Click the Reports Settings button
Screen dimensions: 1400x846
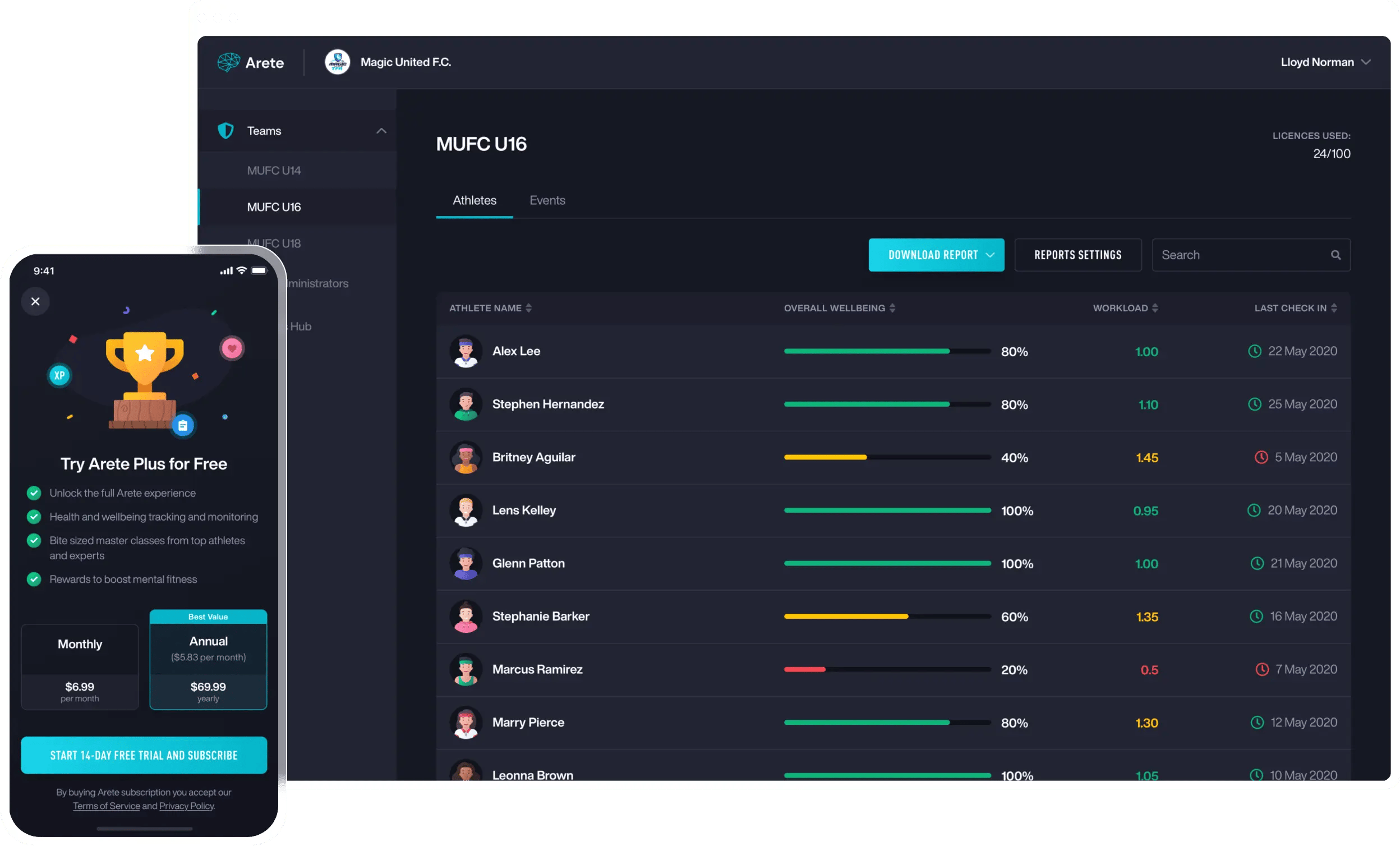[1078, 255]
